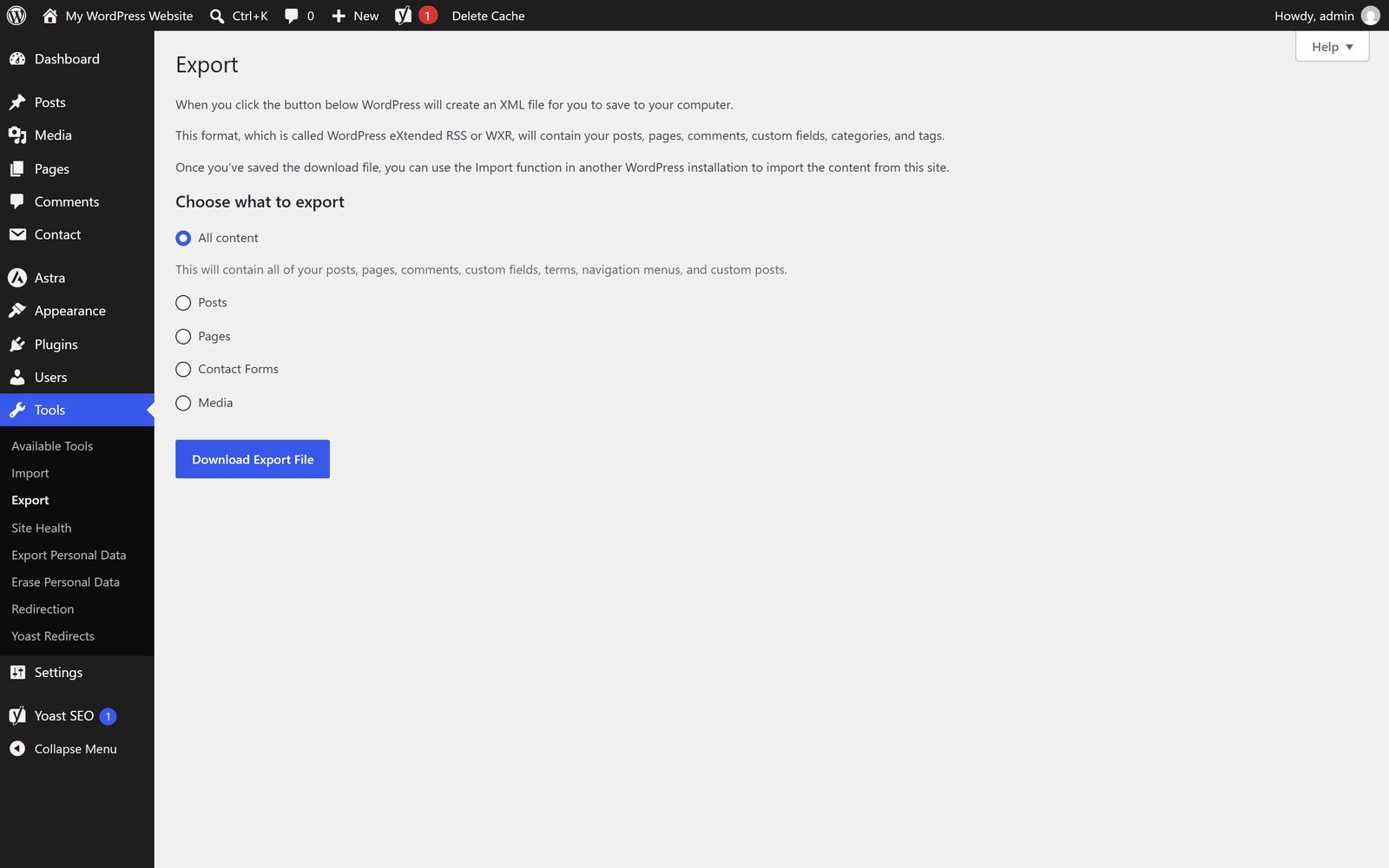1389x868 pixels.
Task: Click the Download Export File button
Action: [x=253, y=459]
